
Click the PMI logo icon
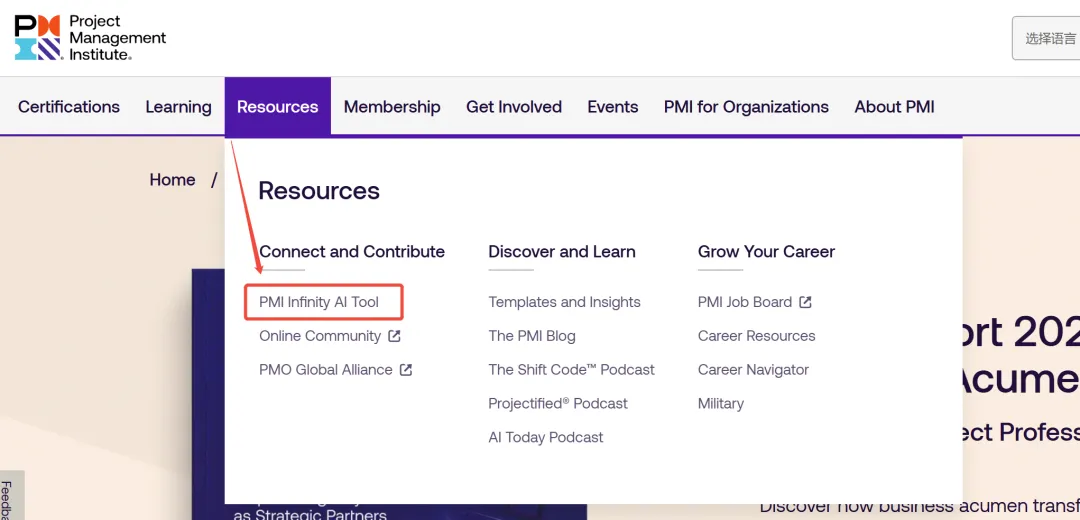37,37
